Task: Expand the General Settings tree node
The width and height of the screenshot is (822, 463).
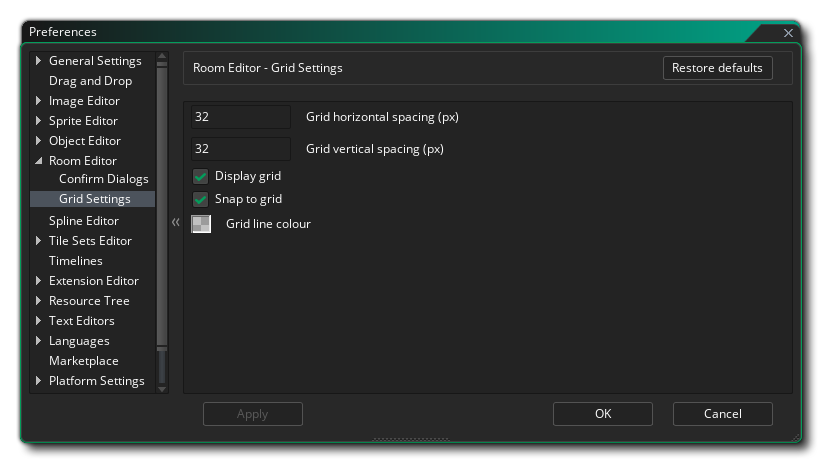Action: (x=39, y=61)
